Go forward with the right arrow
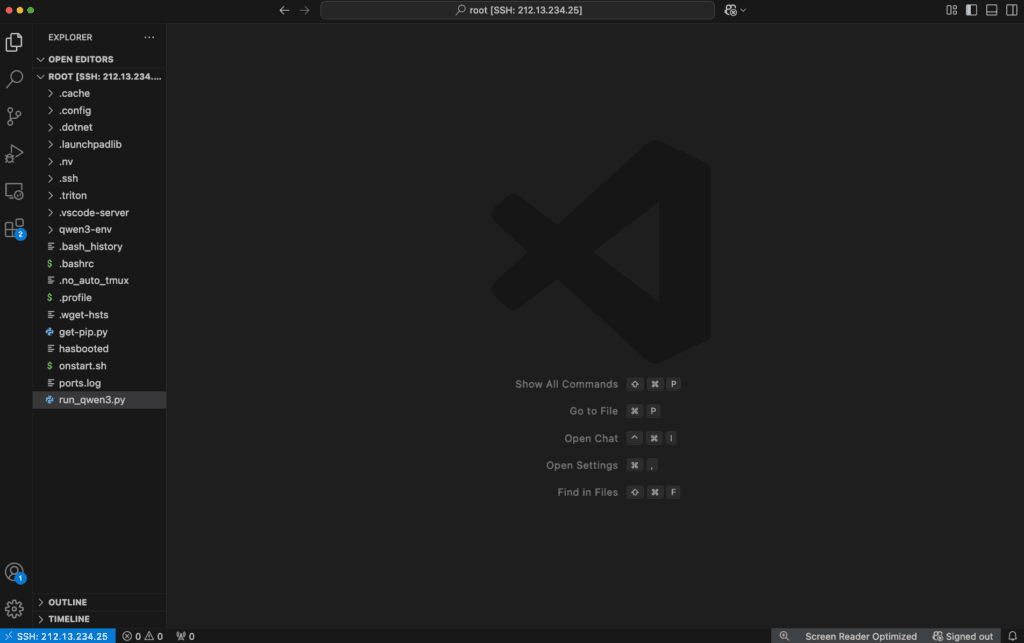 pyautogui.click(x=304, y=10)
